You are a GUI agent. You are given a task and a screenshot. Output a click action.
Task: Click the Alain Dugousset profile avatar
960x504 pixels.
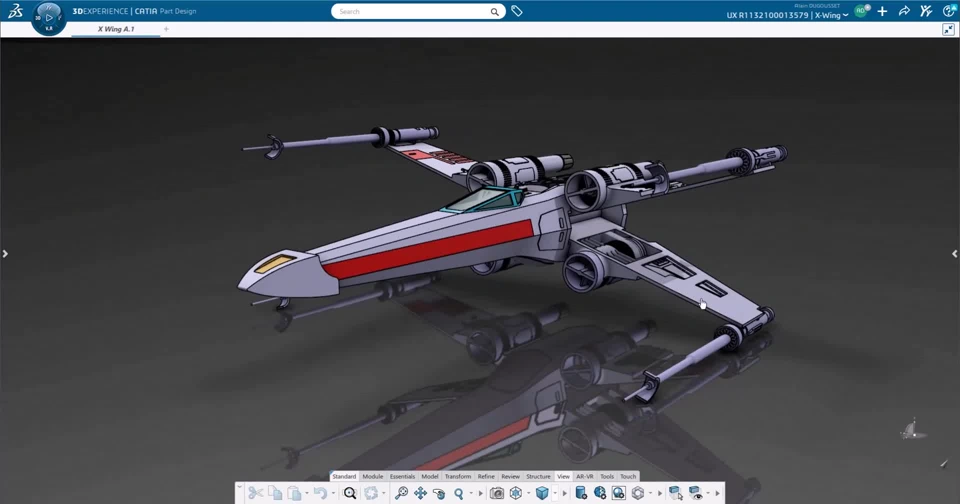tap(861, 11)
